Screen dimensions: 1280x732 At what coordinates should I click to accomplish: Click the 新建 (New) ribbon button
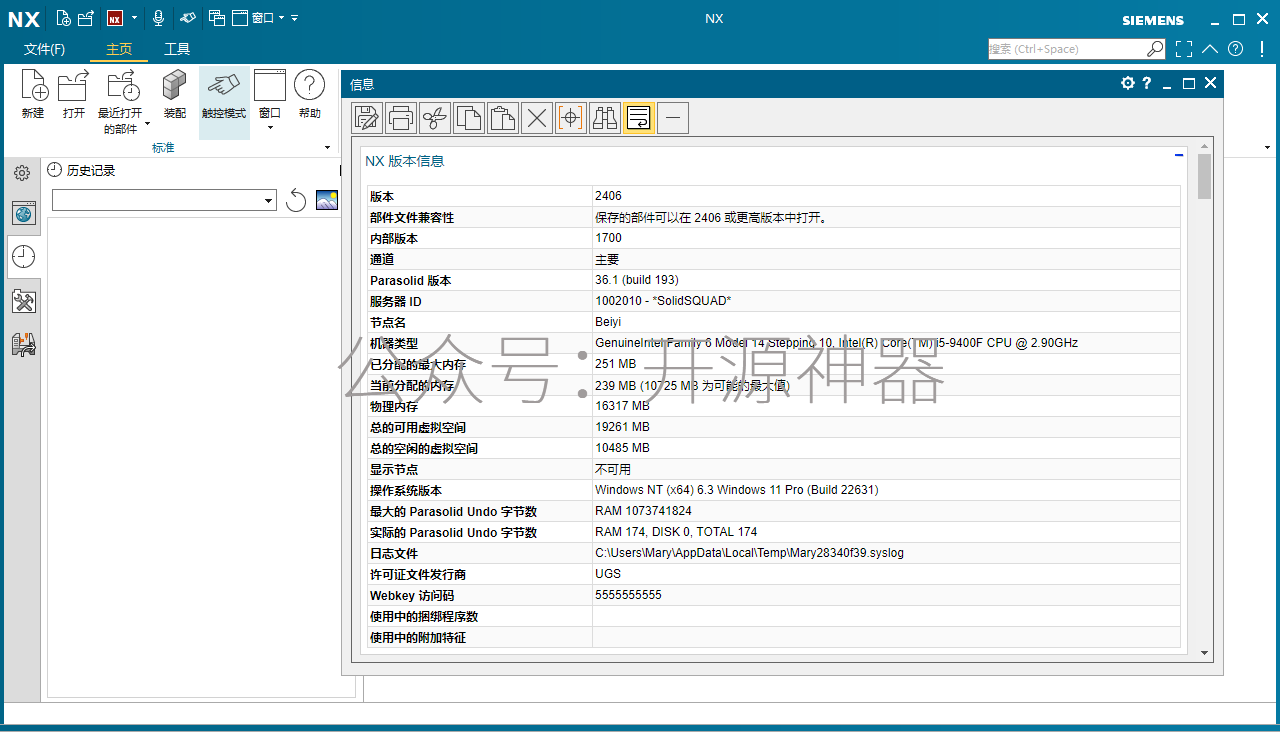[x=33, y=94]
